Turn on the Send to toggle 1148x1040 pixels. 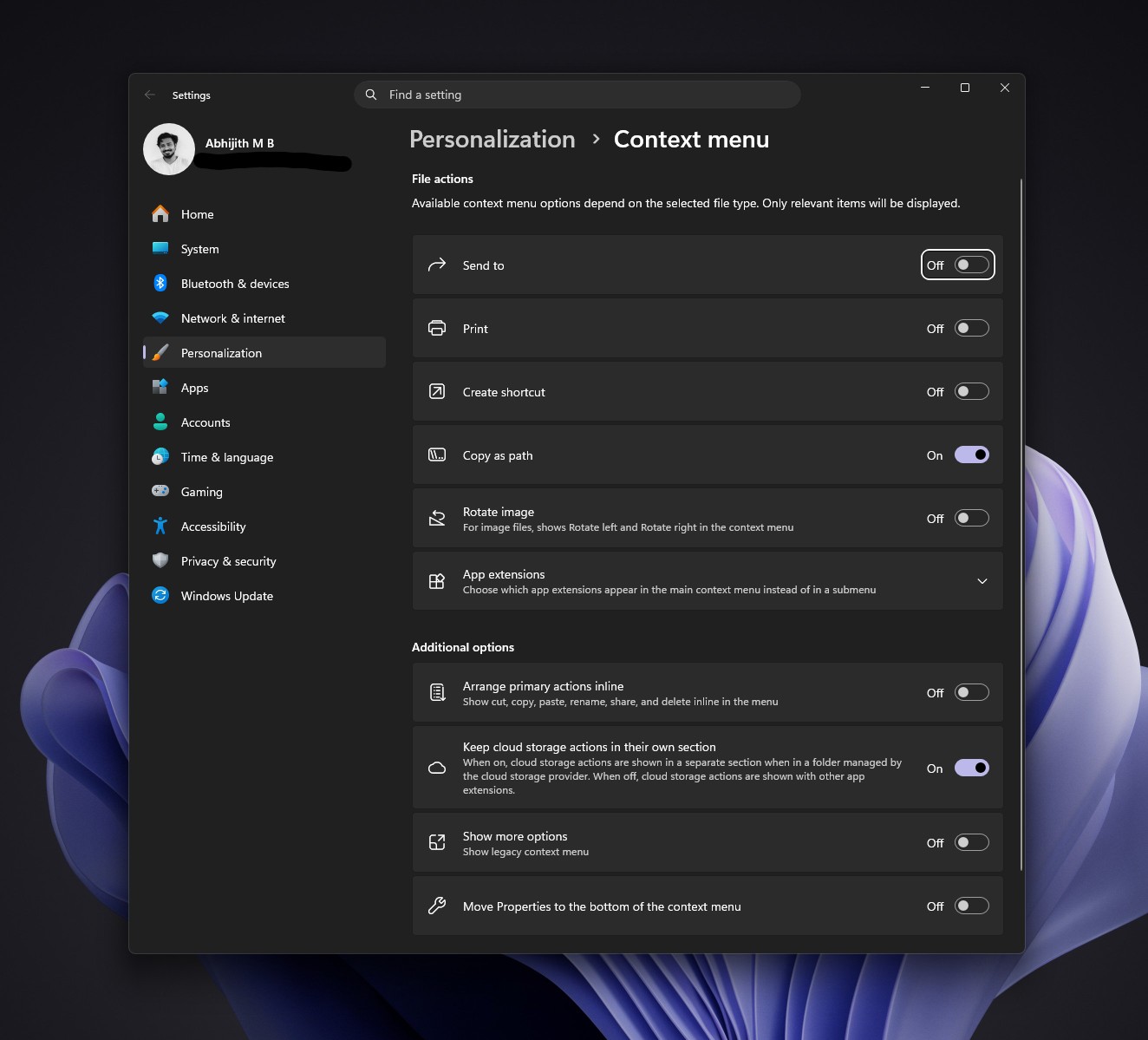[x=972, y=265]
